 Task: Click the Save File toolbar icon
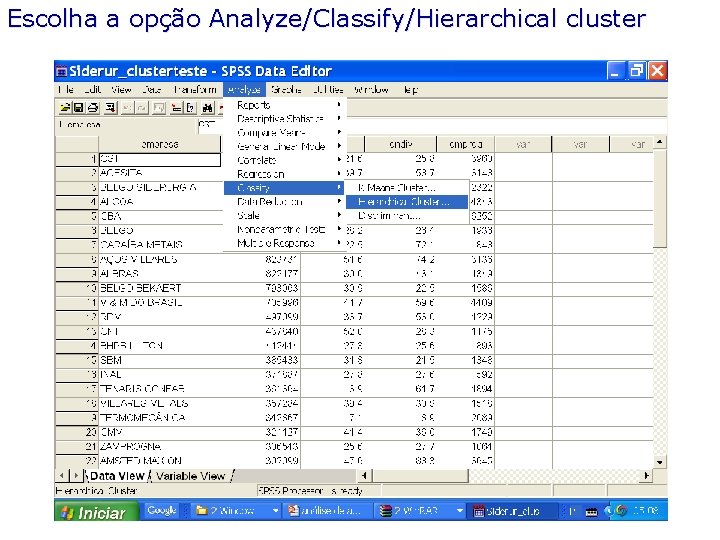click(78, 107)
